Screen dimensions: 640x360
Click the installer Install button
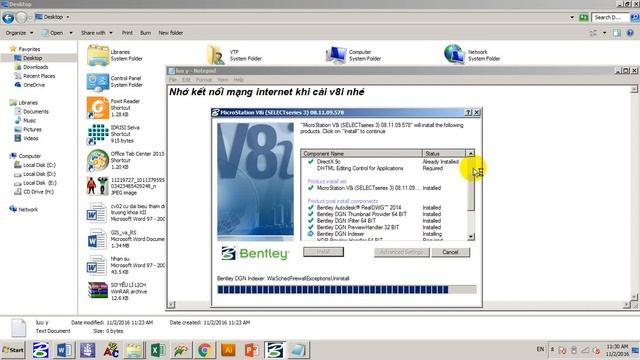pyautogui.click(x=323, y=252)
